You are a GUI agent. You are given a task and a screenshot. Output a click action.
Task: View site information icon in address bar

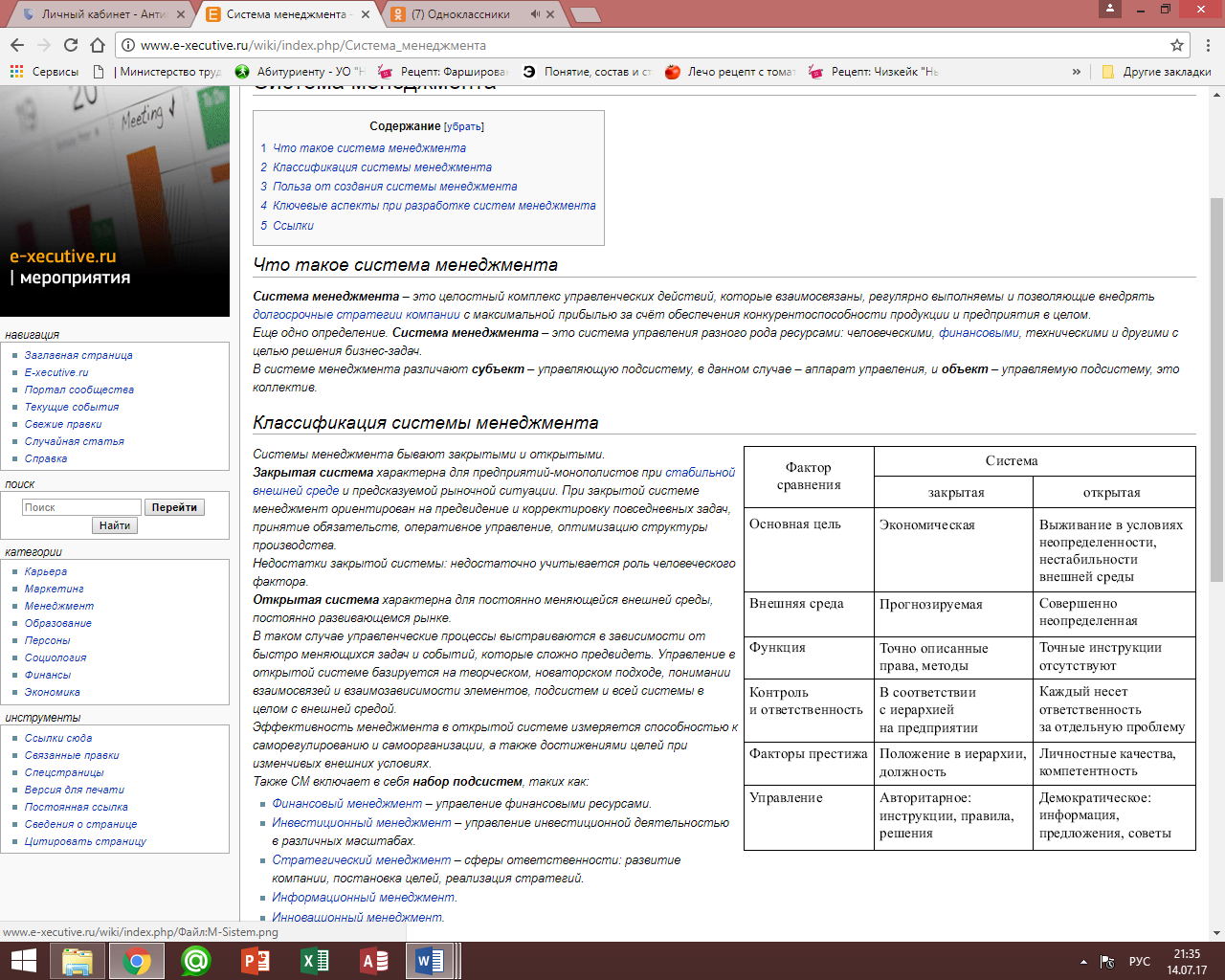pyautogui.click(x=127, y=45)
